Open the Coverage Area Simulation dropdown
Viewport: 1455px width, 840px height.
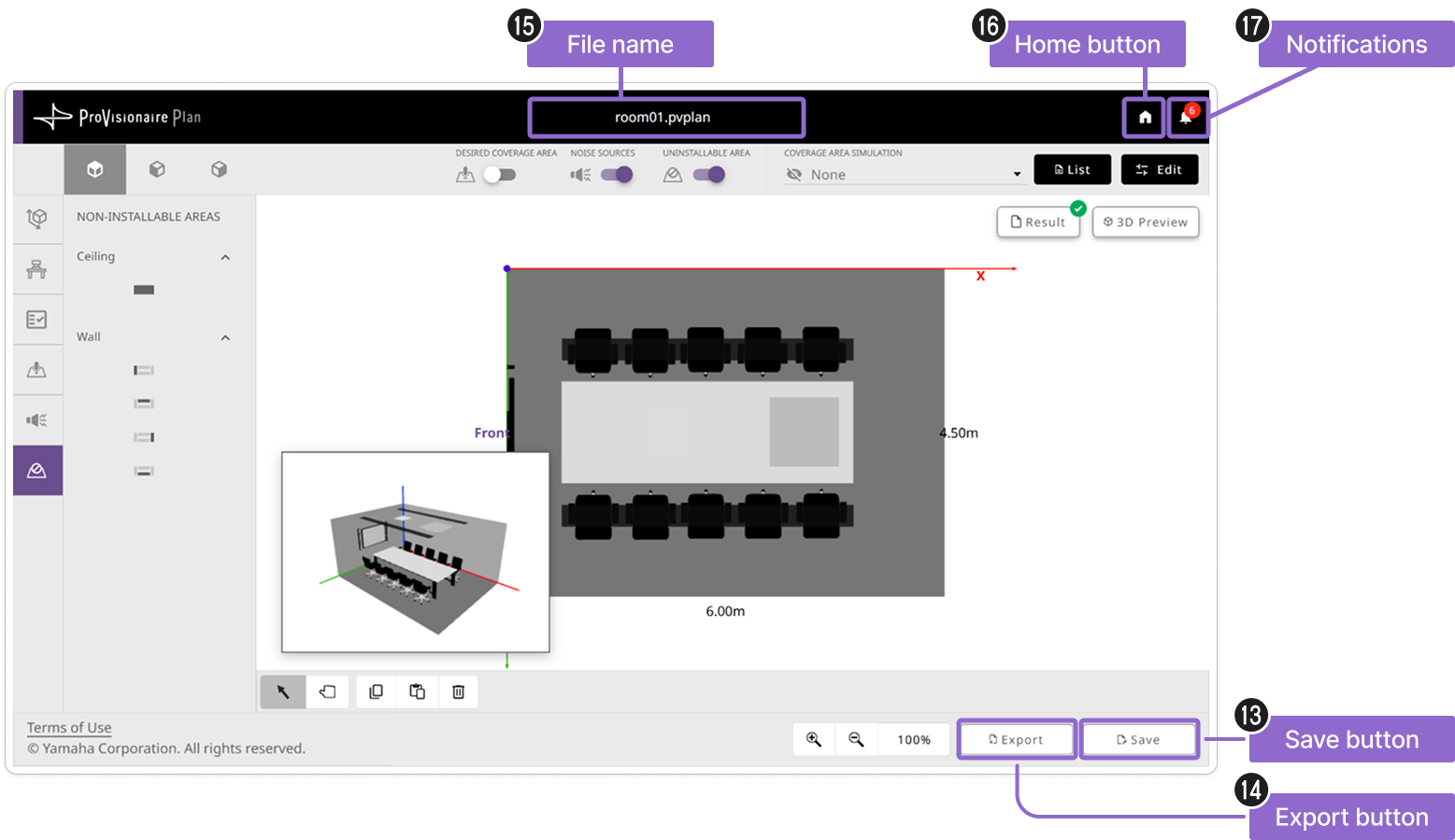[904, 175]
